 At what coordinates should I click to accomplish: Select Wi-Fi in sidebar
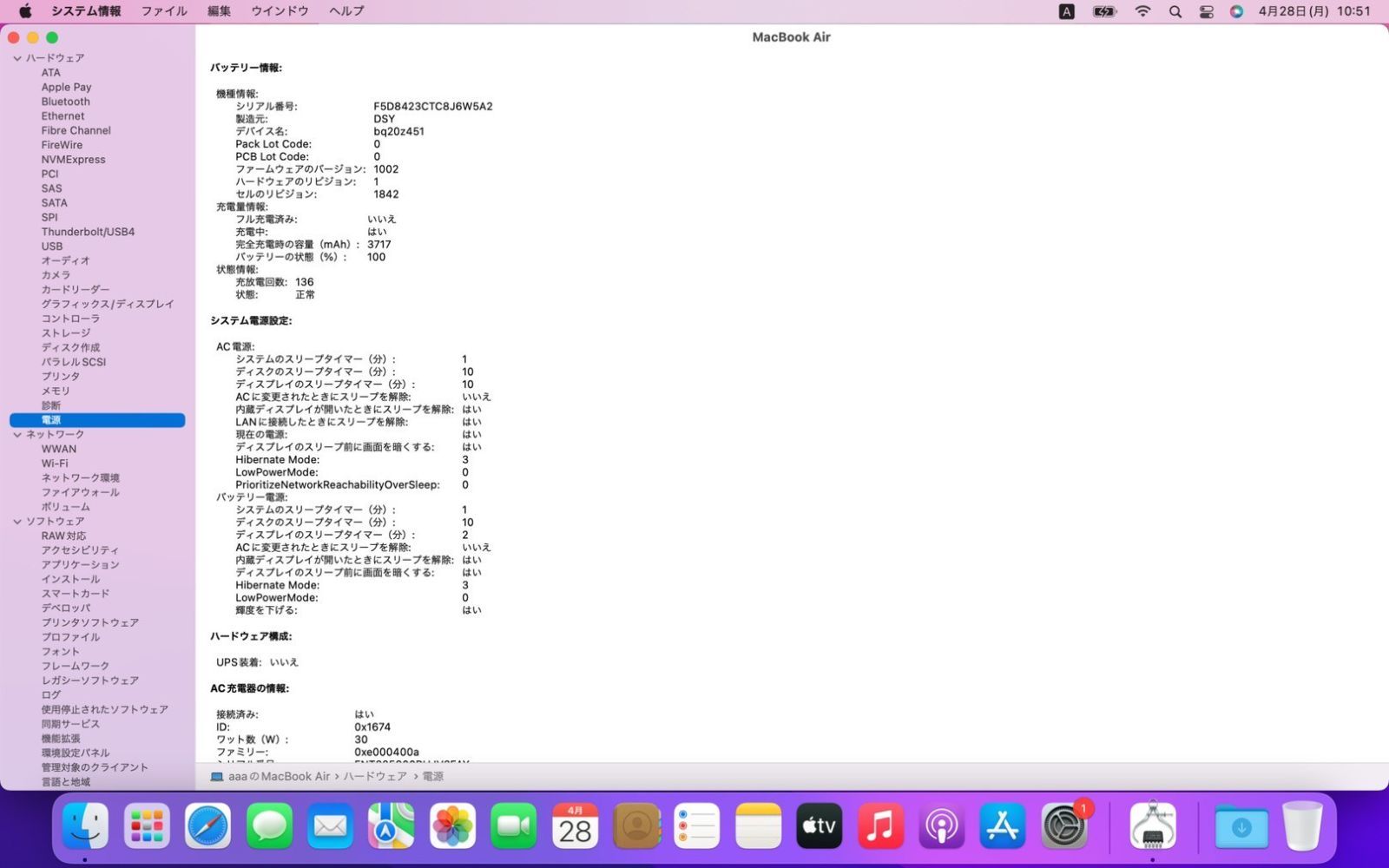(55, 464)
